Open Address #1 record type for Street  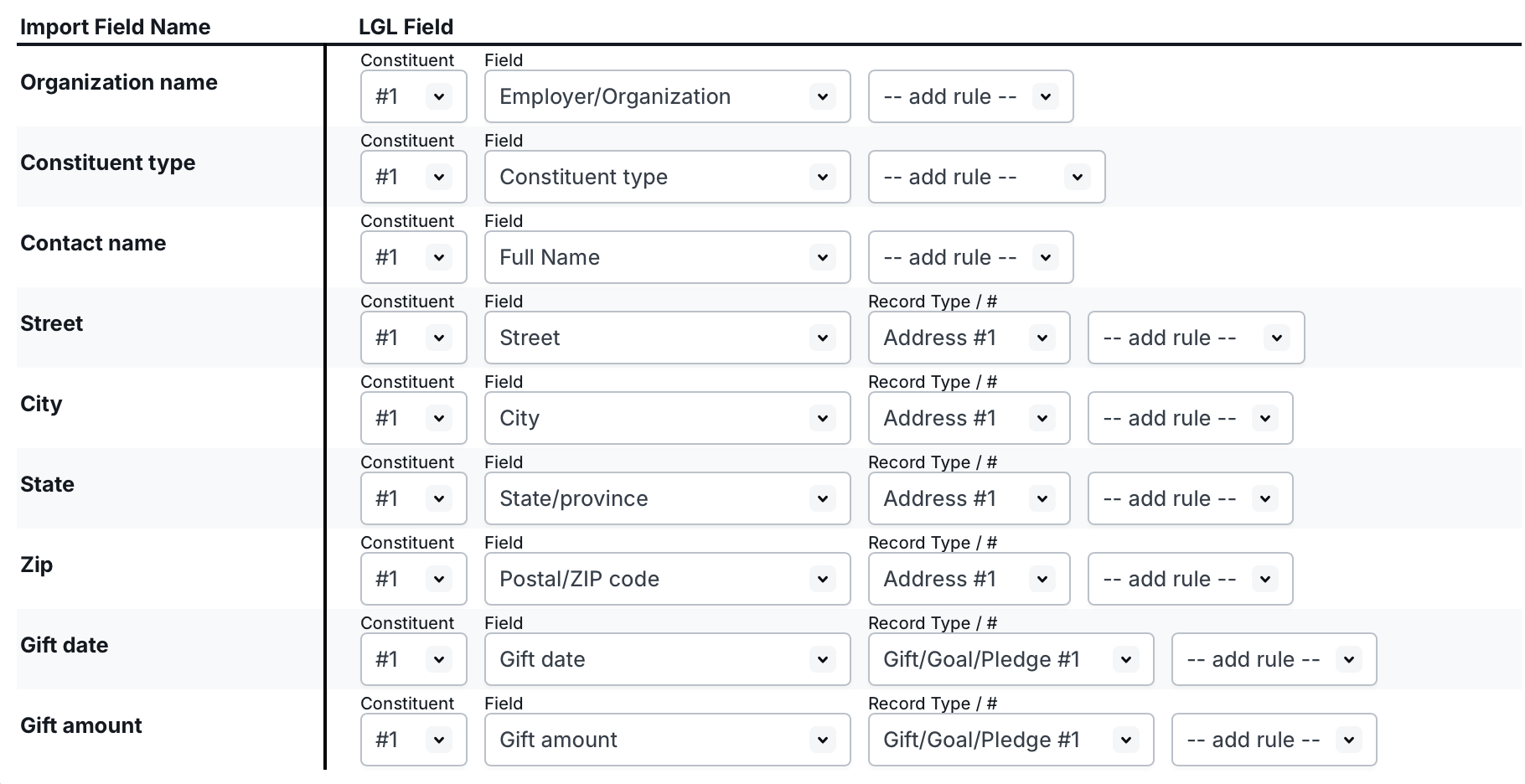[x=969, y=338]
